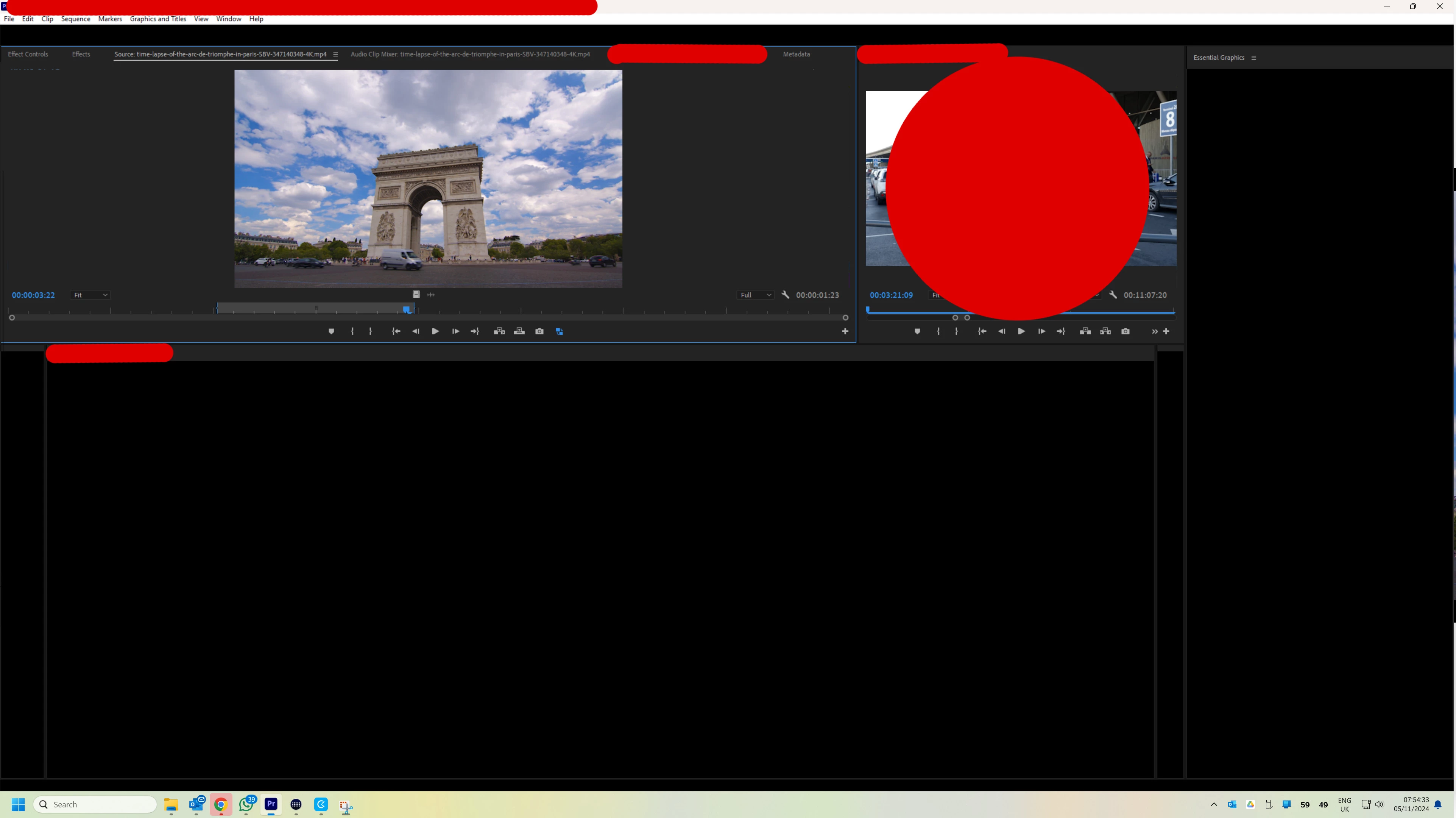Export frame from Source monitor camera icon

(539, 331)
